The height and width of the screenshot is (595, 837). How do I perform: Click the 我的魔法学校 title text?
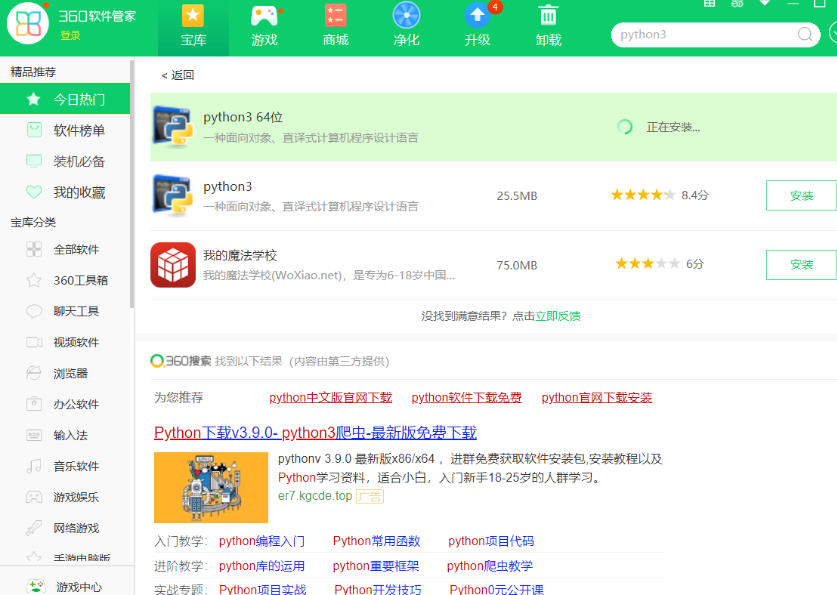coord(240,256)
